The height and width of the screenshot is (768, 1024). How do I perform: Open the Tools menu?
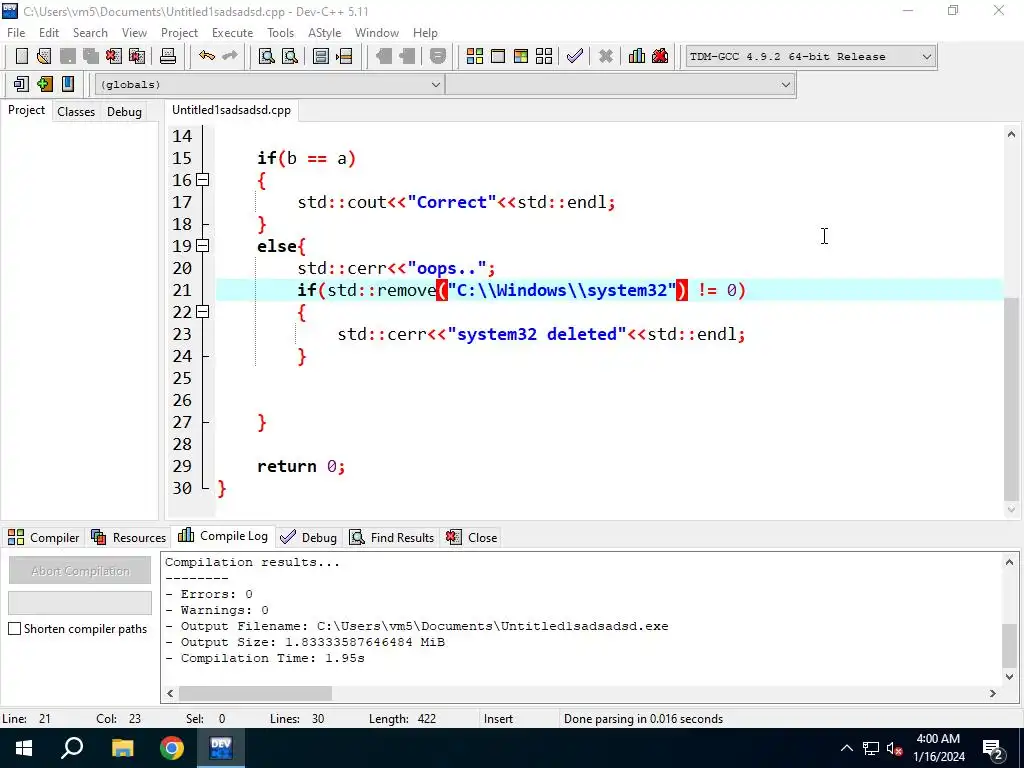coord(280,33)
